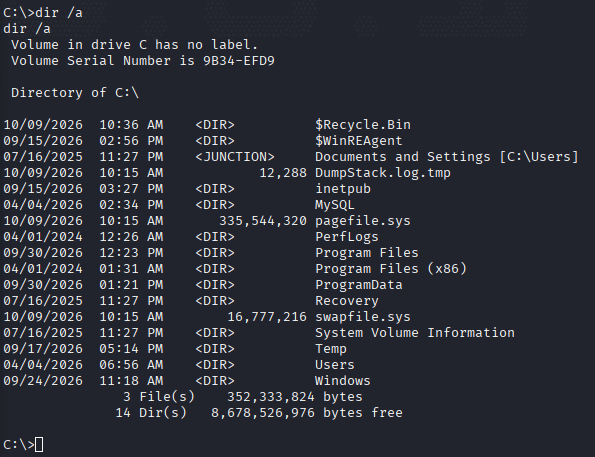Viewport: 595px width, 457px height.
Task: Click the 'swapfile.sys' file name
Action: [363, 317]
